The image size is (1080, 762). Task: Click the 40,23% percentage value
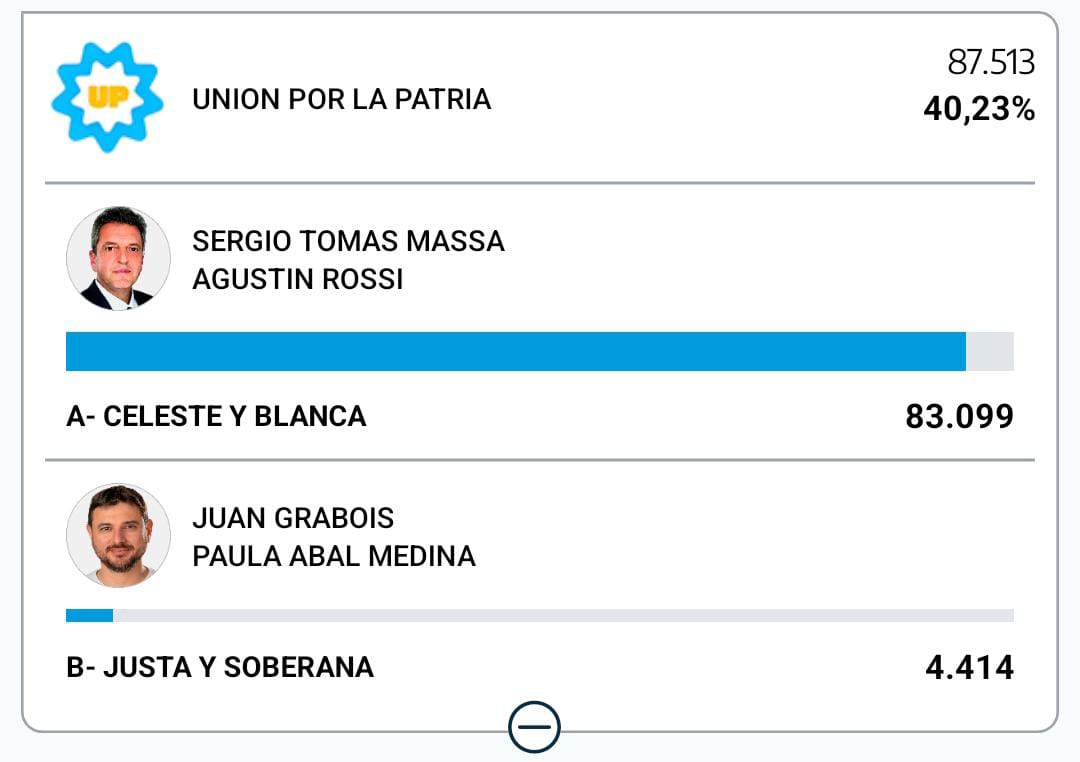tap(978, 109)
